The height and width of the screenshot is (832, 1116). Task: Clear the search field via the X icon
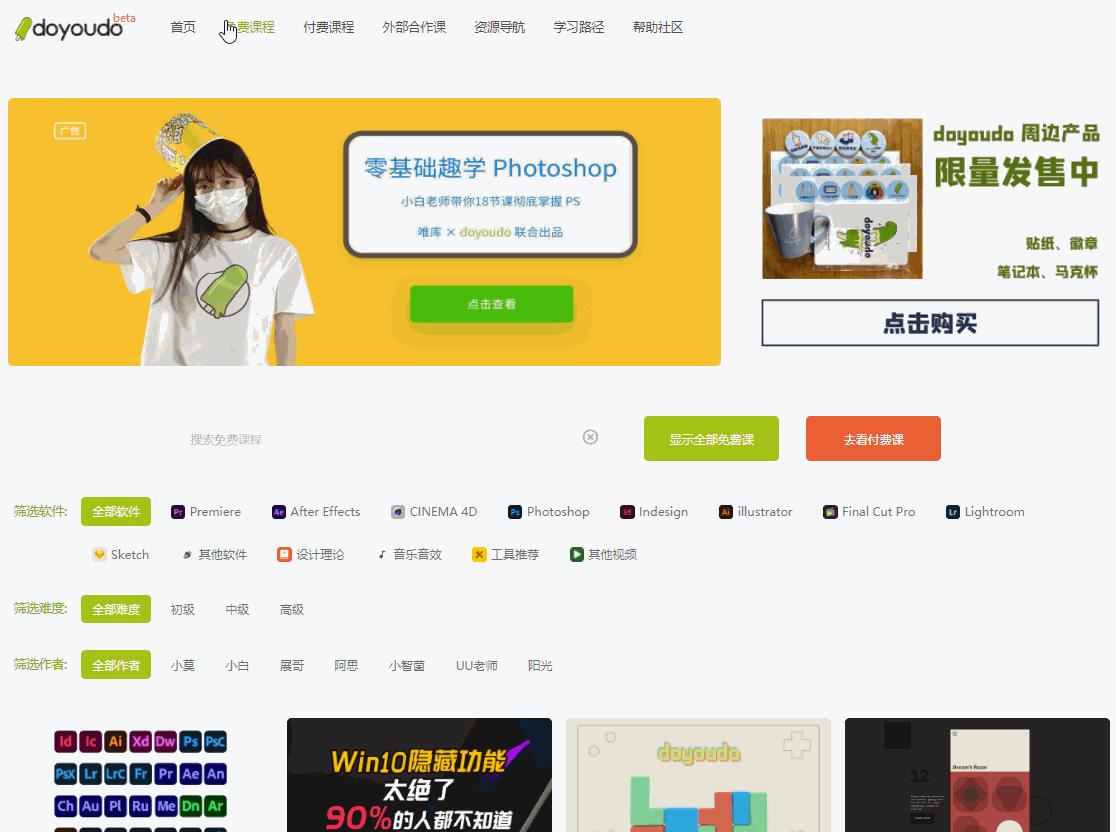click(x=590, y=437)
